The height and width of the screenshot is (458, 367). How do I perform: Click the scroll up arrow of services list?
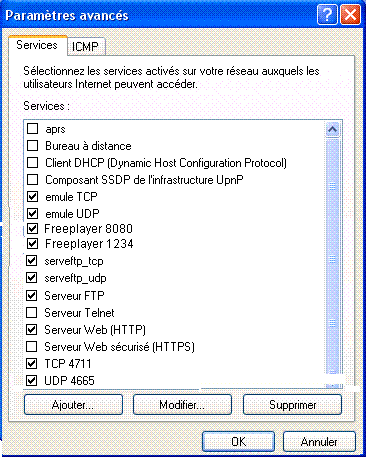pyautogui.click(x=332, y=129)
